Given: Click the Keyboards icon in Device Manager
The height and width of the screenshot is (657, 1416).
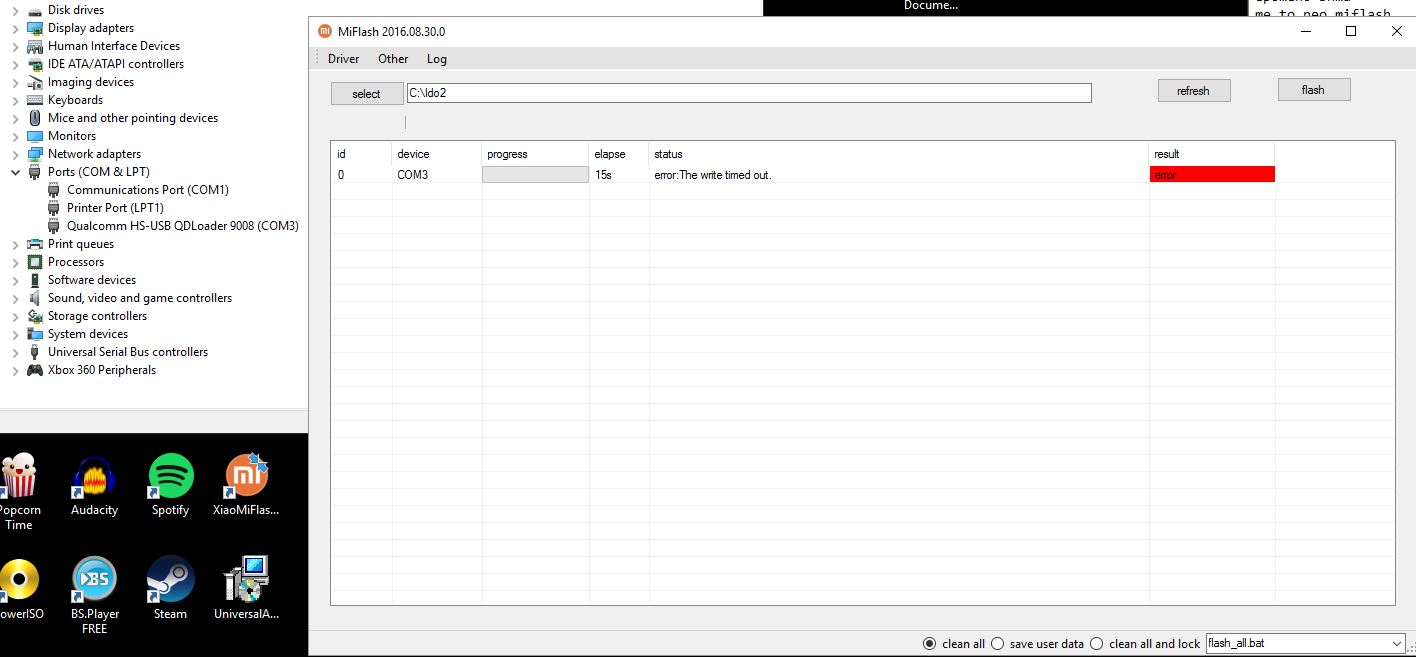Looking at the screenshot, I should (35, 100).
